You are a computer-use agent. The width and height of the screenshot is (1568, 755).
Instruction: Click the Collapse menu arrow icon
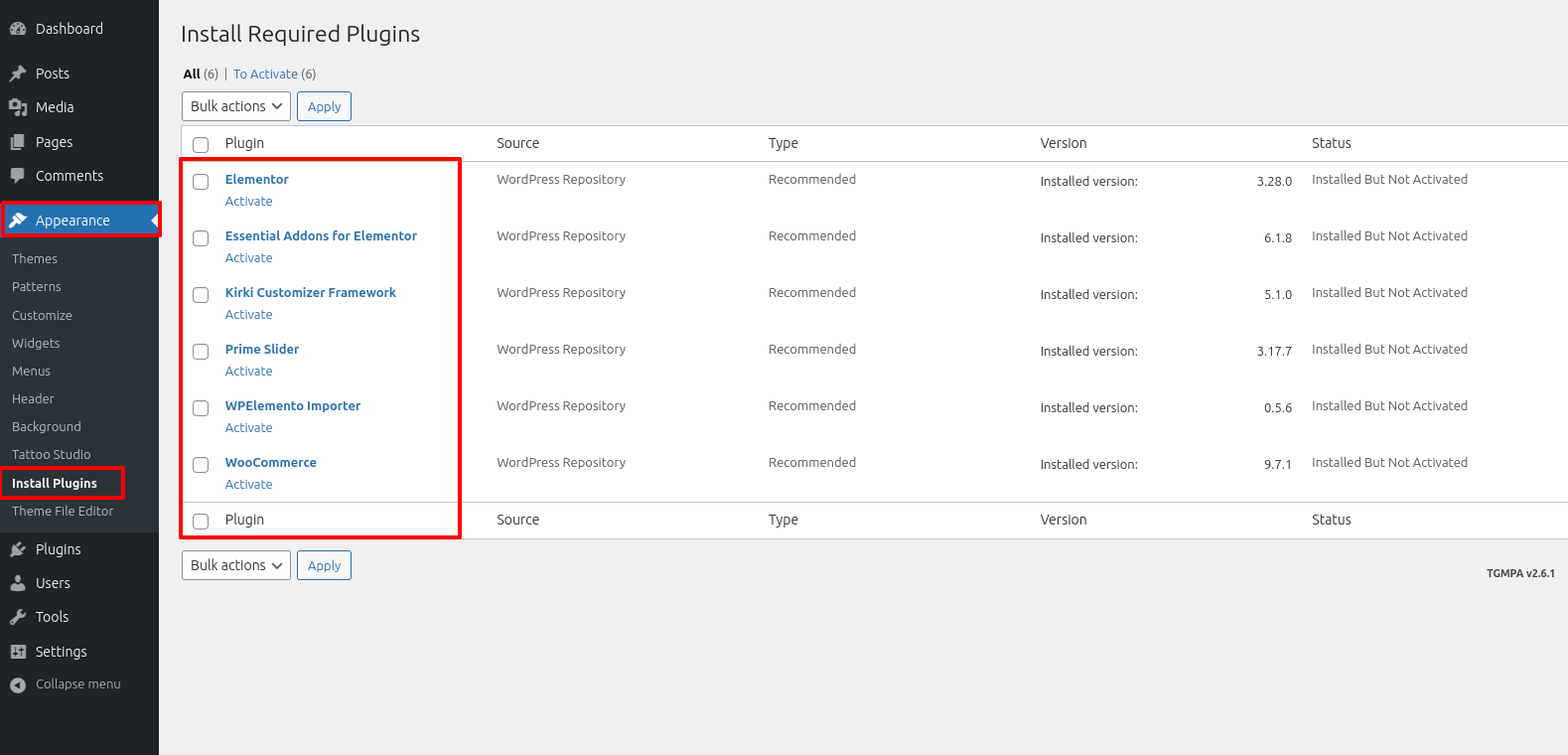click(x=18, y=684)
